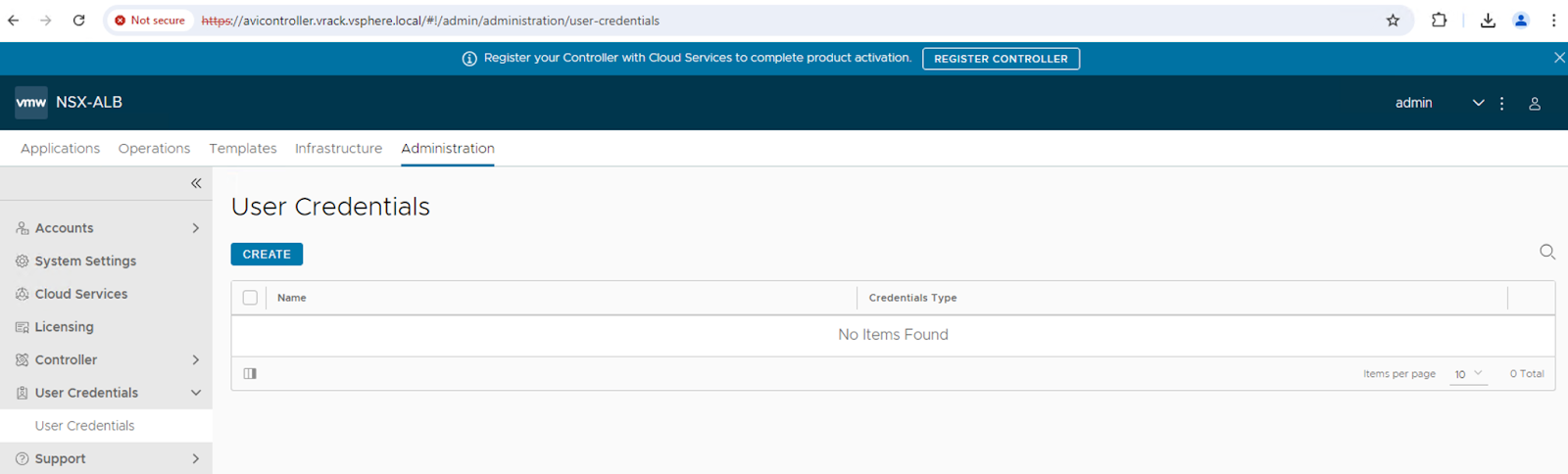Click REGISTER CONTROLLER button
The width and height of the screenshot is (1568, 474).
click(1001, 59)
